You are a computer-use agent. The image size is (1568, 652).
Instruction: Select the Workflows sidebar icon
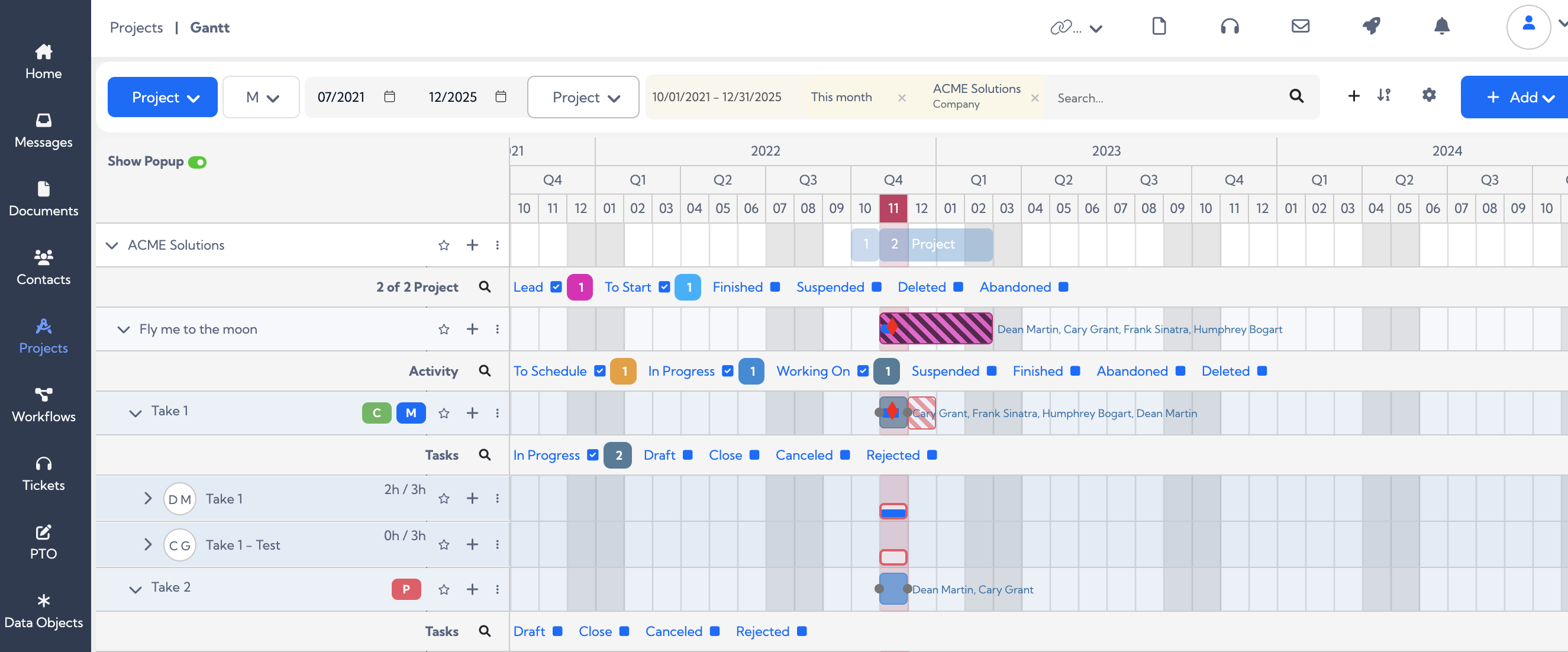point(43,404)
